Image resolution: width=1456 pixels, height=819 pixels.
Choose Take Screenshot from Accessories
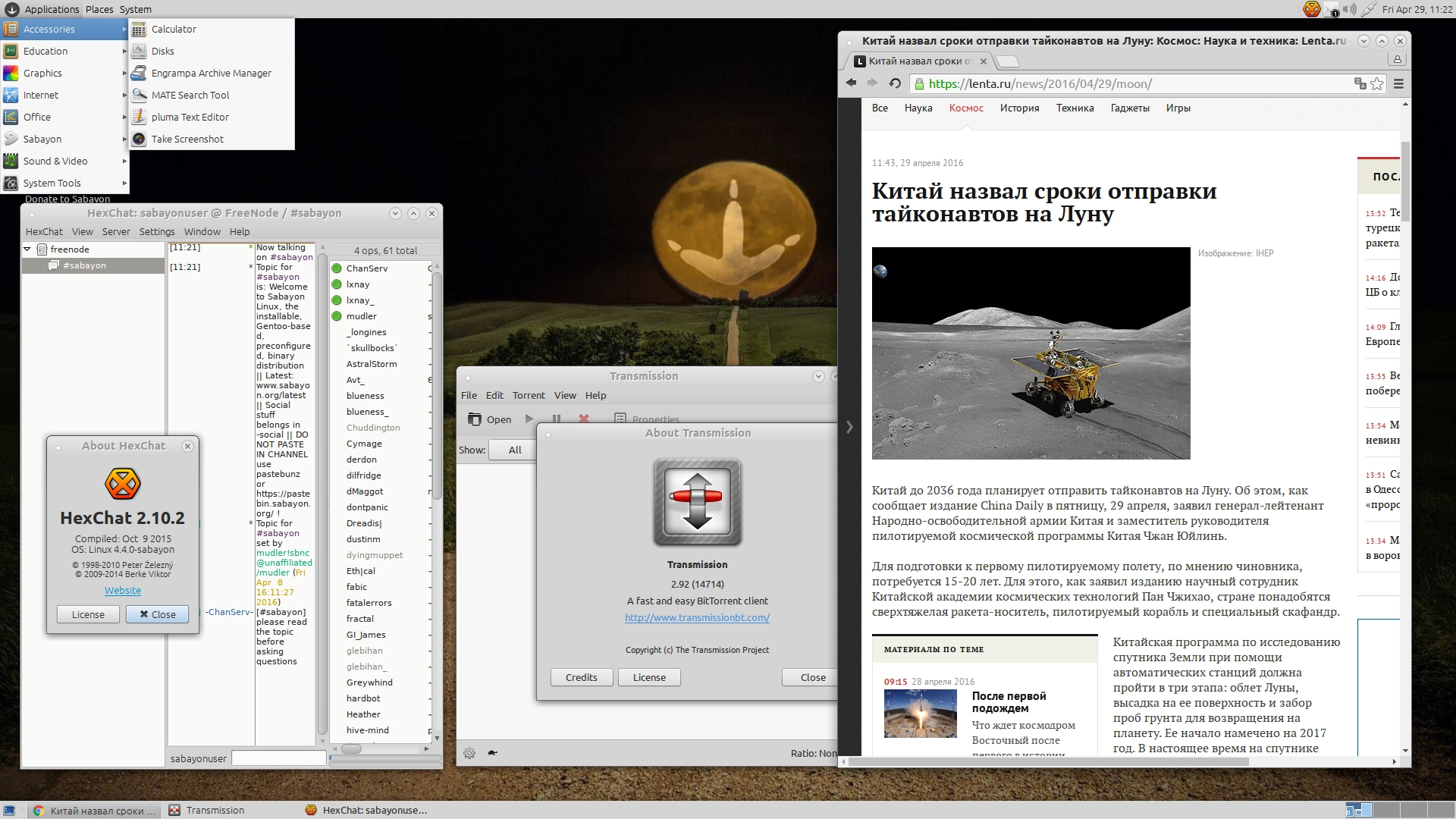(212, 139)
